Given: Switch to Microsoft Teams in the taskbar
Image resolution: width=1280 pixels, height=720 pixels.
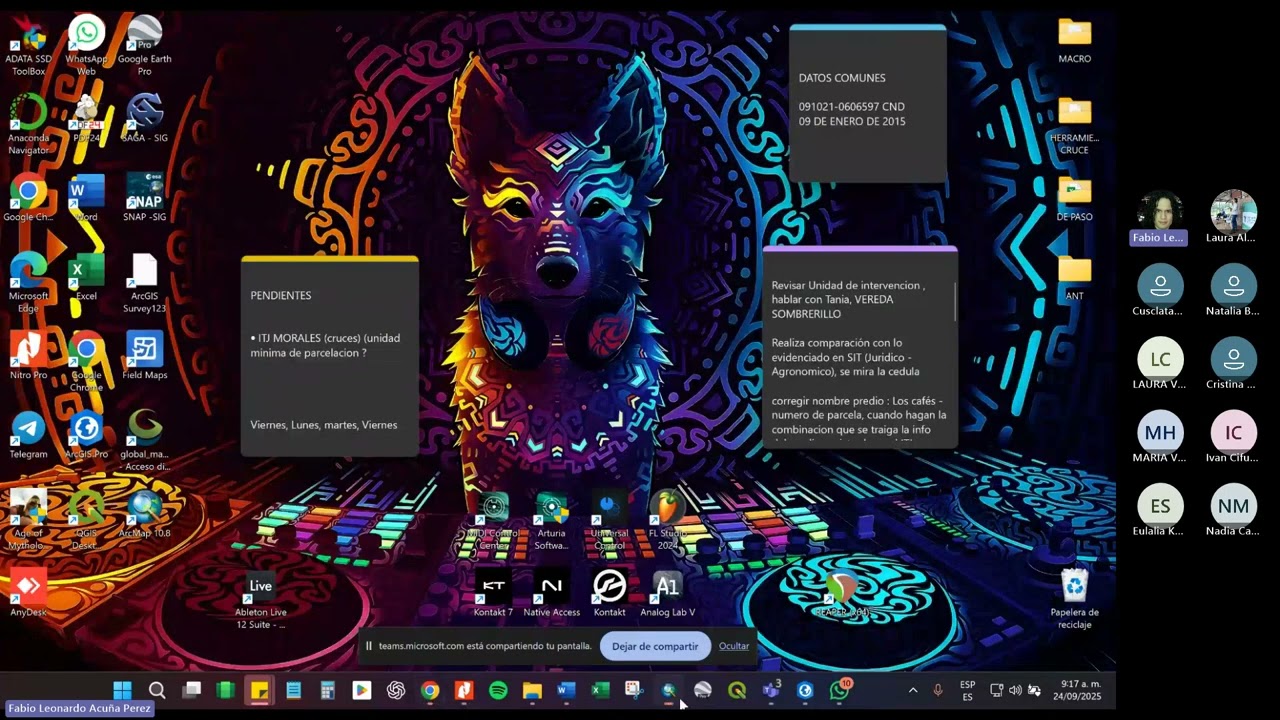Looking at the screenshot, I should tap(771, 690).
